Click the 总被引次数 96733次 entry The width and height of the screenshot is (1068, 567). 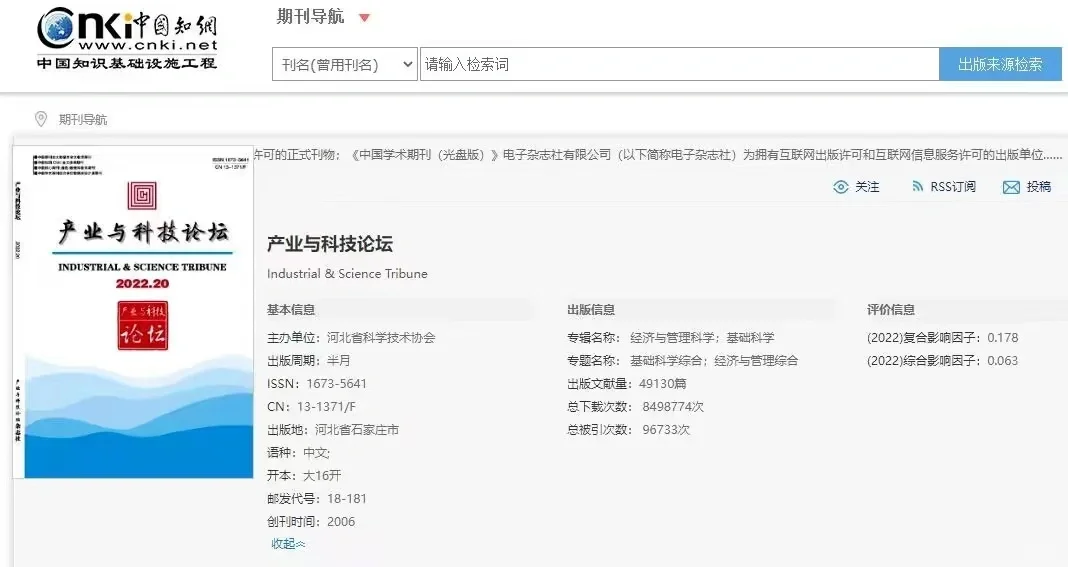629,430
